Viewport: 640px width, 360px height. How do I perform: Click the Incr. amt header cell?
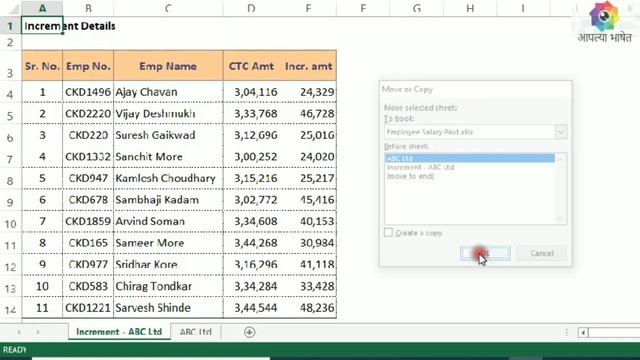[308, 66]
